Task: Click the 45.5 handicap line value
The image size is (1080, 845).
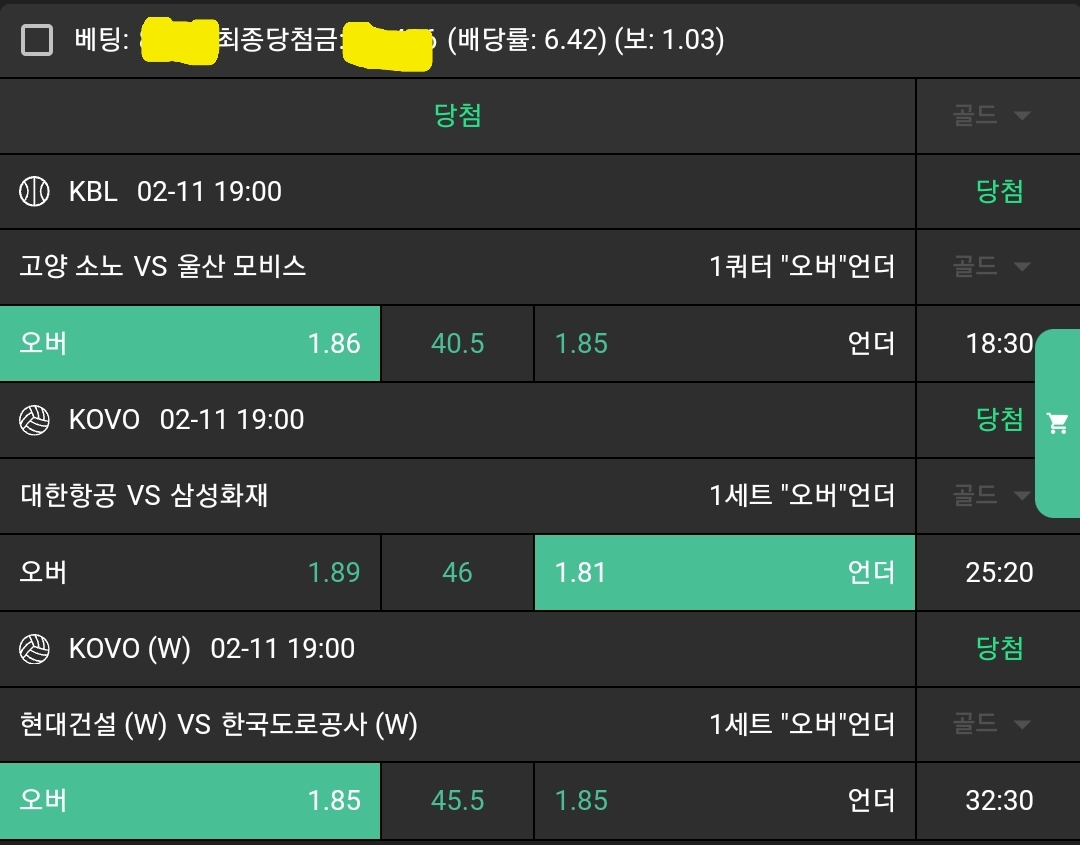Action: [457, 801]
